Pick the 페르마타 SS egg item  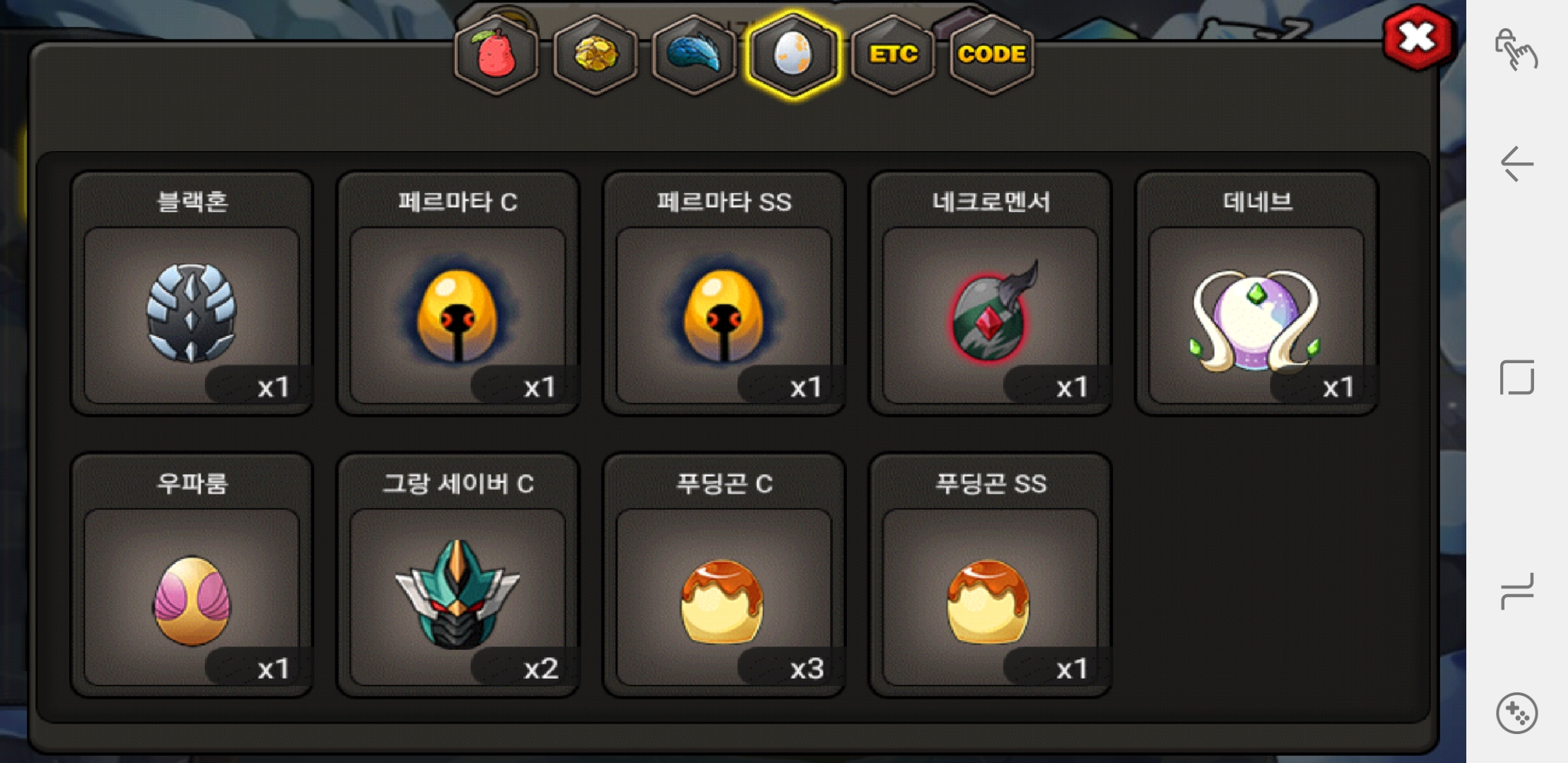pos(724,293)
